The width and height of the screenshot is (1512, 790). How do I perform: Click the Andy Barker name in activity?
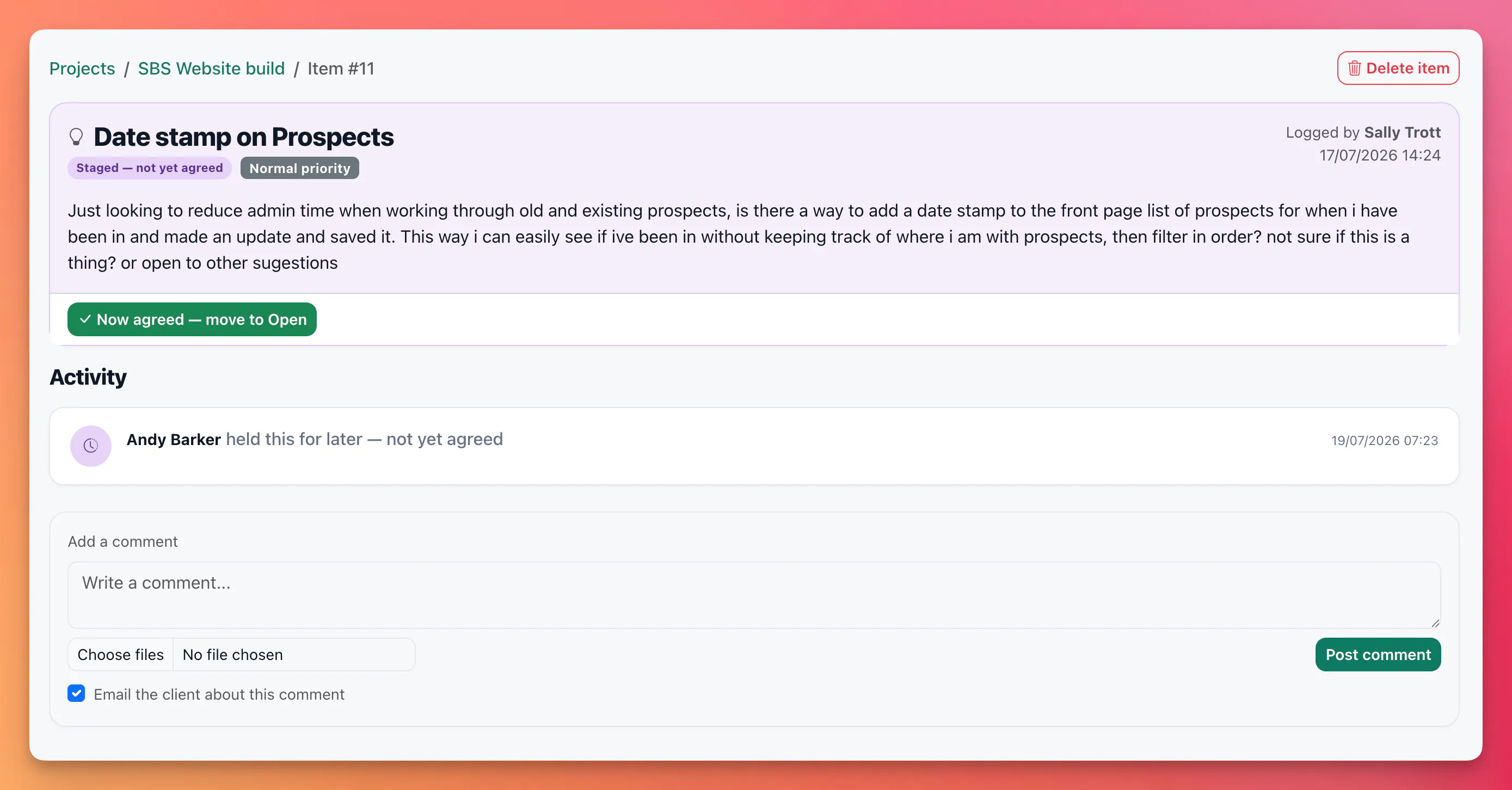(x=174, y=439)
